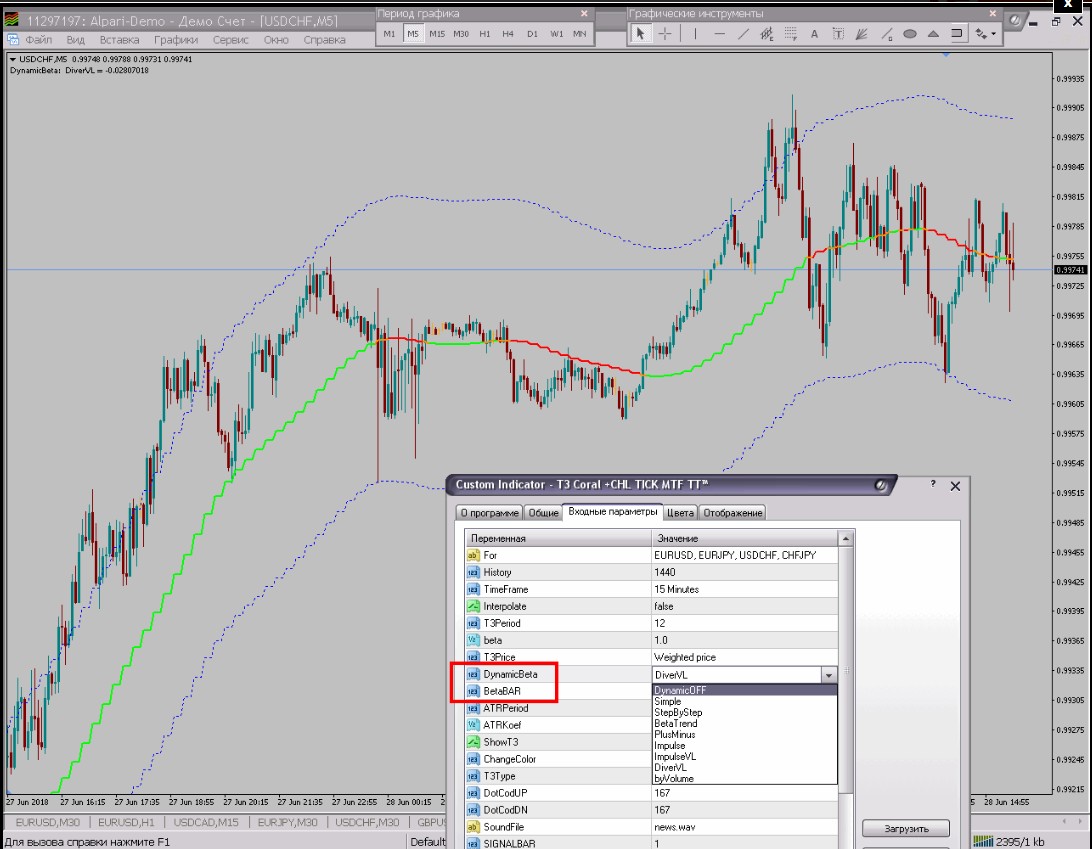Select the trendline drawing tool
The height and width of the screenshot is (849, 1092).
pyautogui.click(x=743, y=33)
